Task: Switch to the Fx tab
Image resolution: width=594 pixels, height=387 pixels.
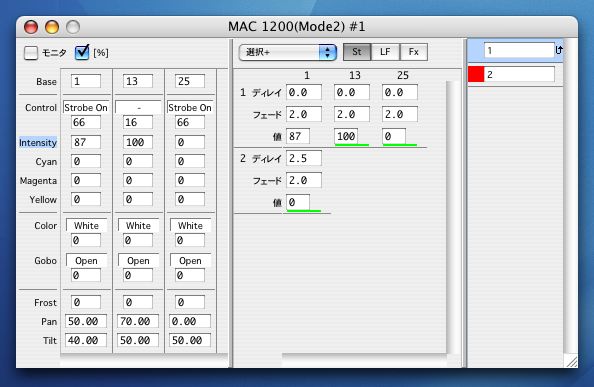Action: click(x=414, y=52)
